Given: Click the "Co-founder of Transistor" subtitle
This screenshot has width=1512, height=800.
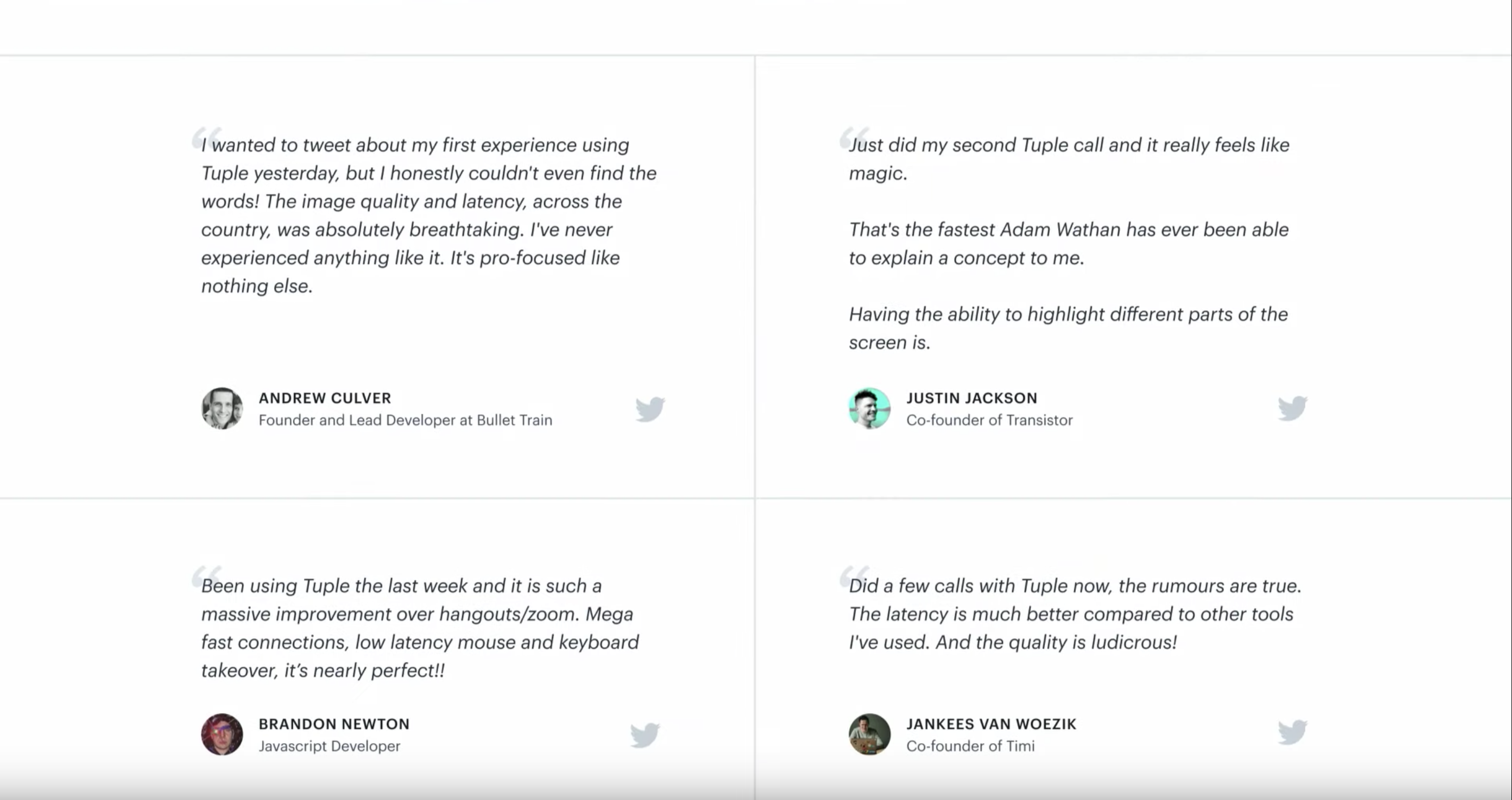Looking at the screenshot, I should coord(989,420).
